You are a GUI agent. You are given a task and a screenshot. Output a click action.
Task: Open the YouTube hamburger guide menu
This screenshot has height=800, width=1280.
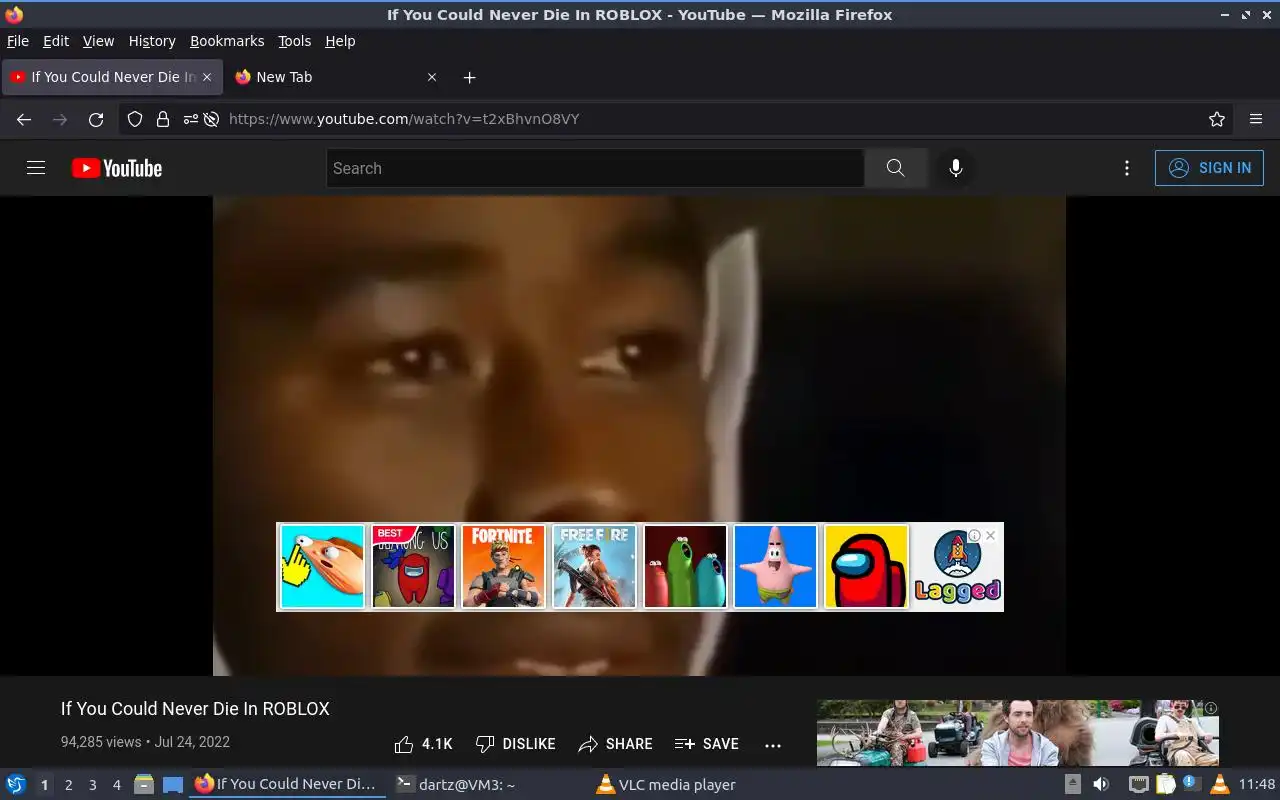point(36,168)
